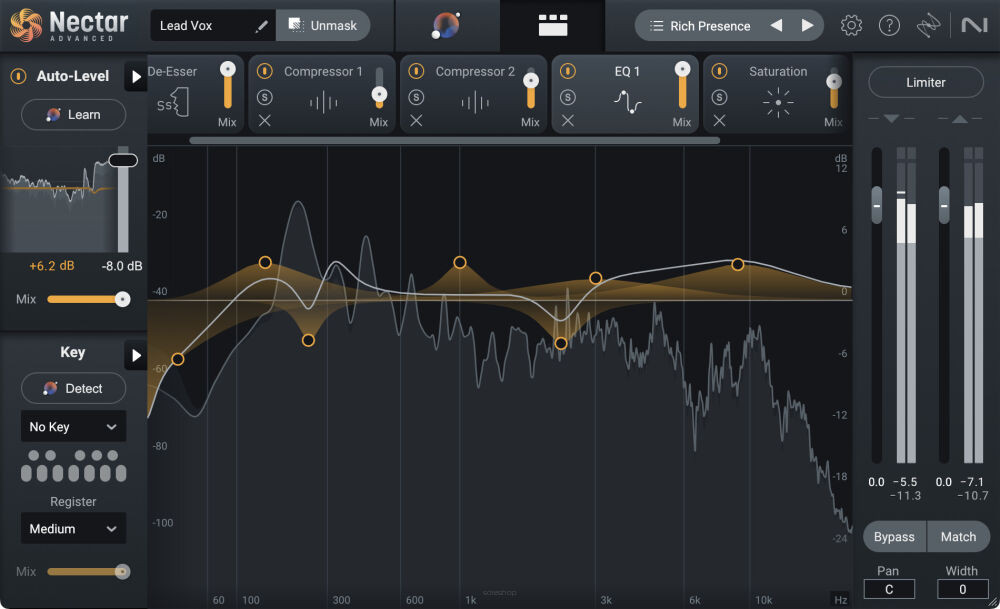1000x609 pixels.
Task: Open the Vocal Assistant orb view
Action: pos(446,26)
